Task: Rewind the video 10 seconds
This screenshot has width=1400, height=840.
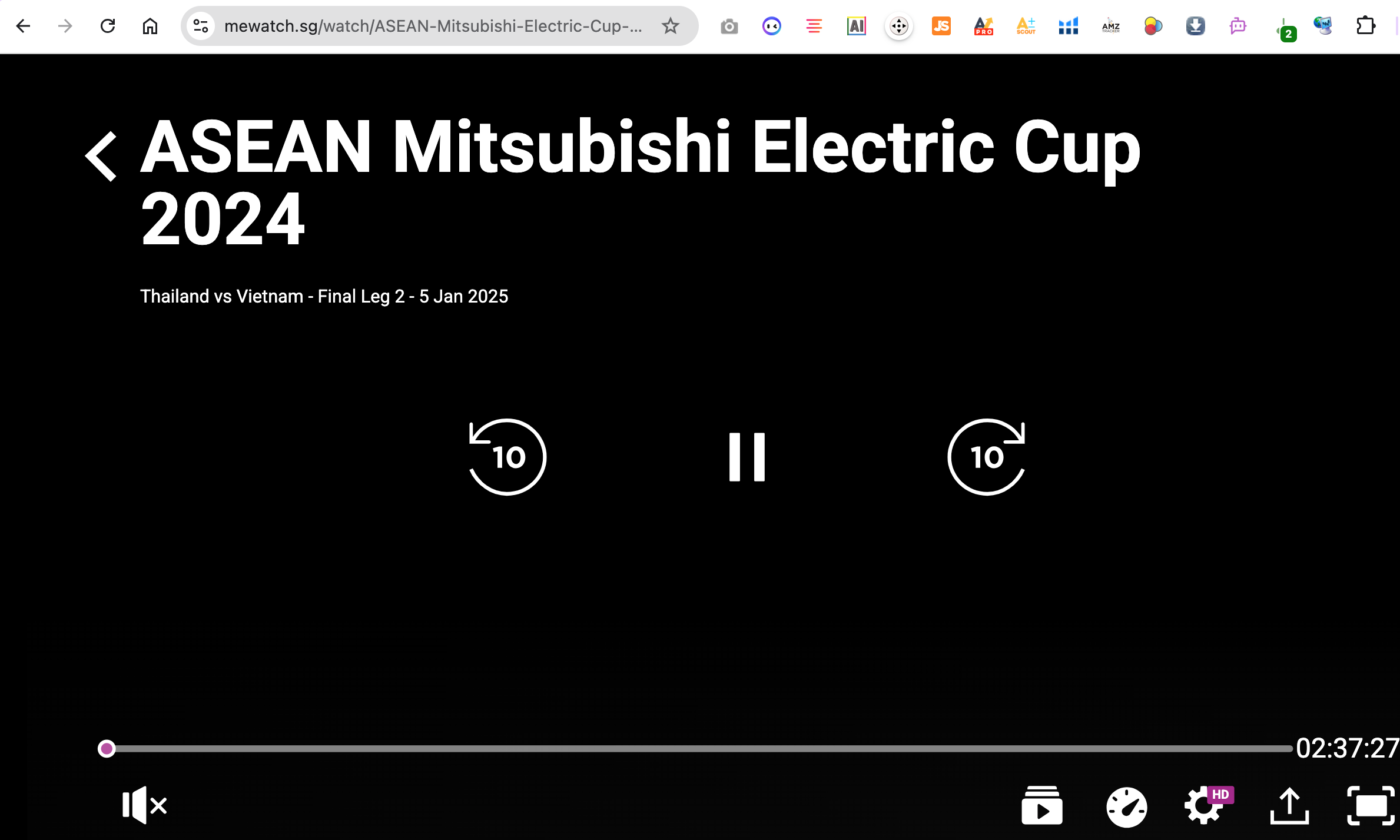Action: coord(507,457)
